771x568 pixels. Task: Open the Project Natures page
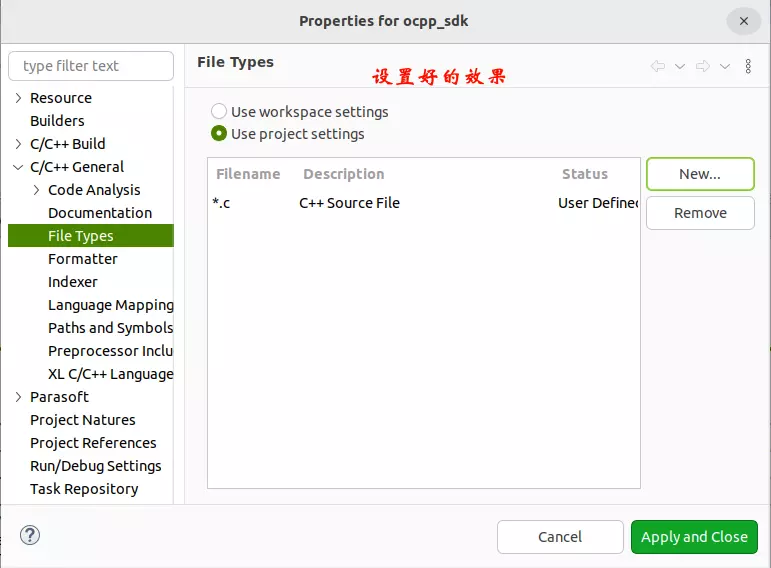click(83, 420)
